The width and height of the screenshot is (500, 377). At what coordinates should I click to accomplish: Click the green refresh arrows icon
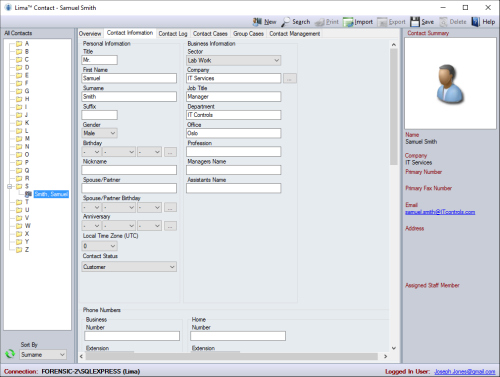[10, 354]
